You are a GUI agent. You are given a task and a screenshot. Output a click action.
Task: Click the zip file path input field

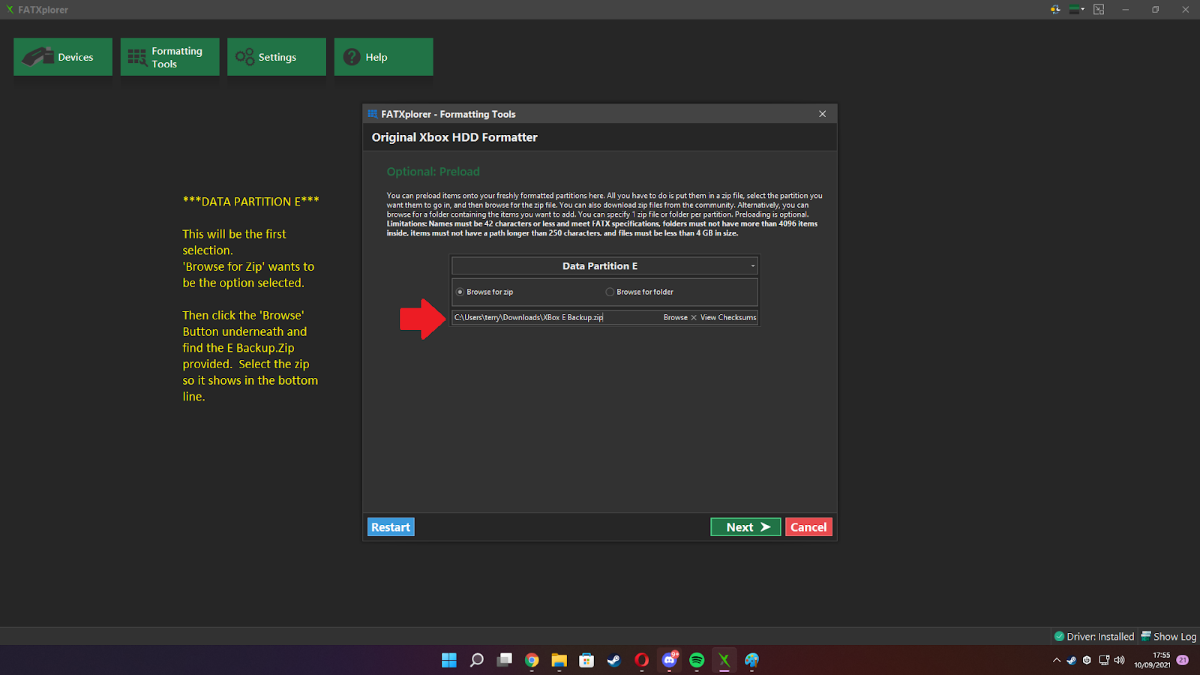click(556, 317)
